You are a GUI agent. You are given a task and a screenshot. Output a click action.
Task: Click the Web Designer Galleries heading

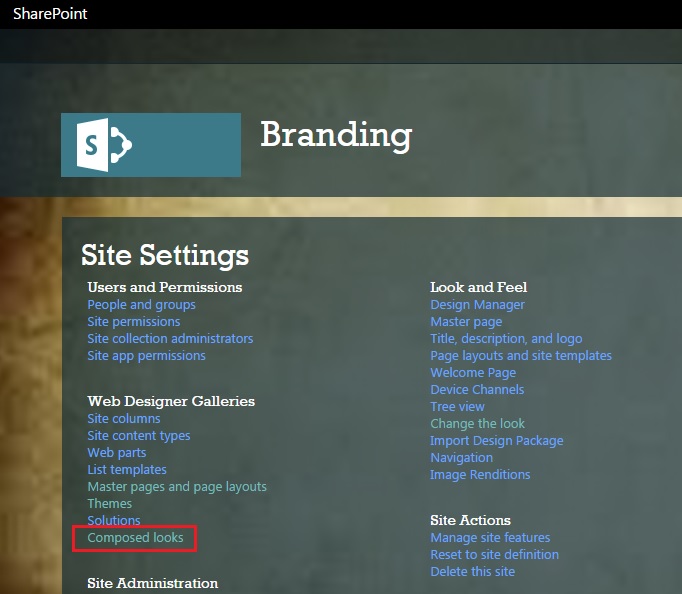[171, 401]
